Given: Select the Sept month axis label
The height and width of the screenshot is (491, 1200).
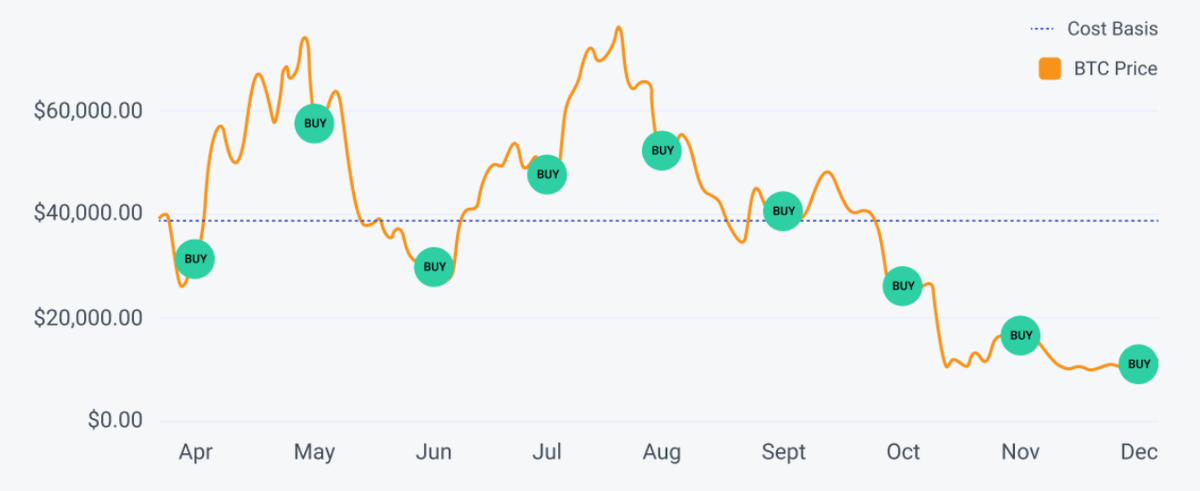Looking at the screenshot, I should pos(784,453).
